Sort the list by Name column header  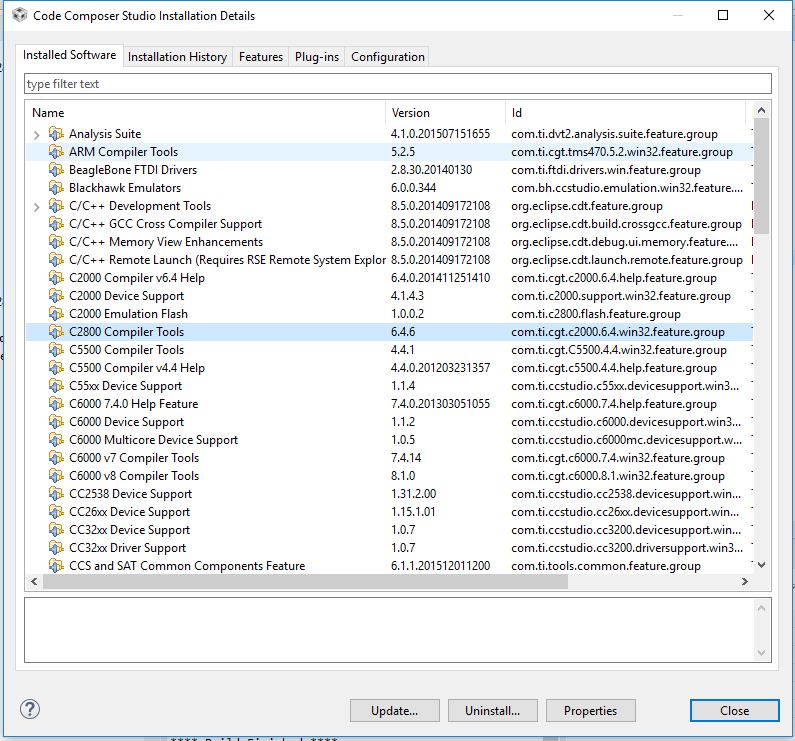[x=205, y=113]
